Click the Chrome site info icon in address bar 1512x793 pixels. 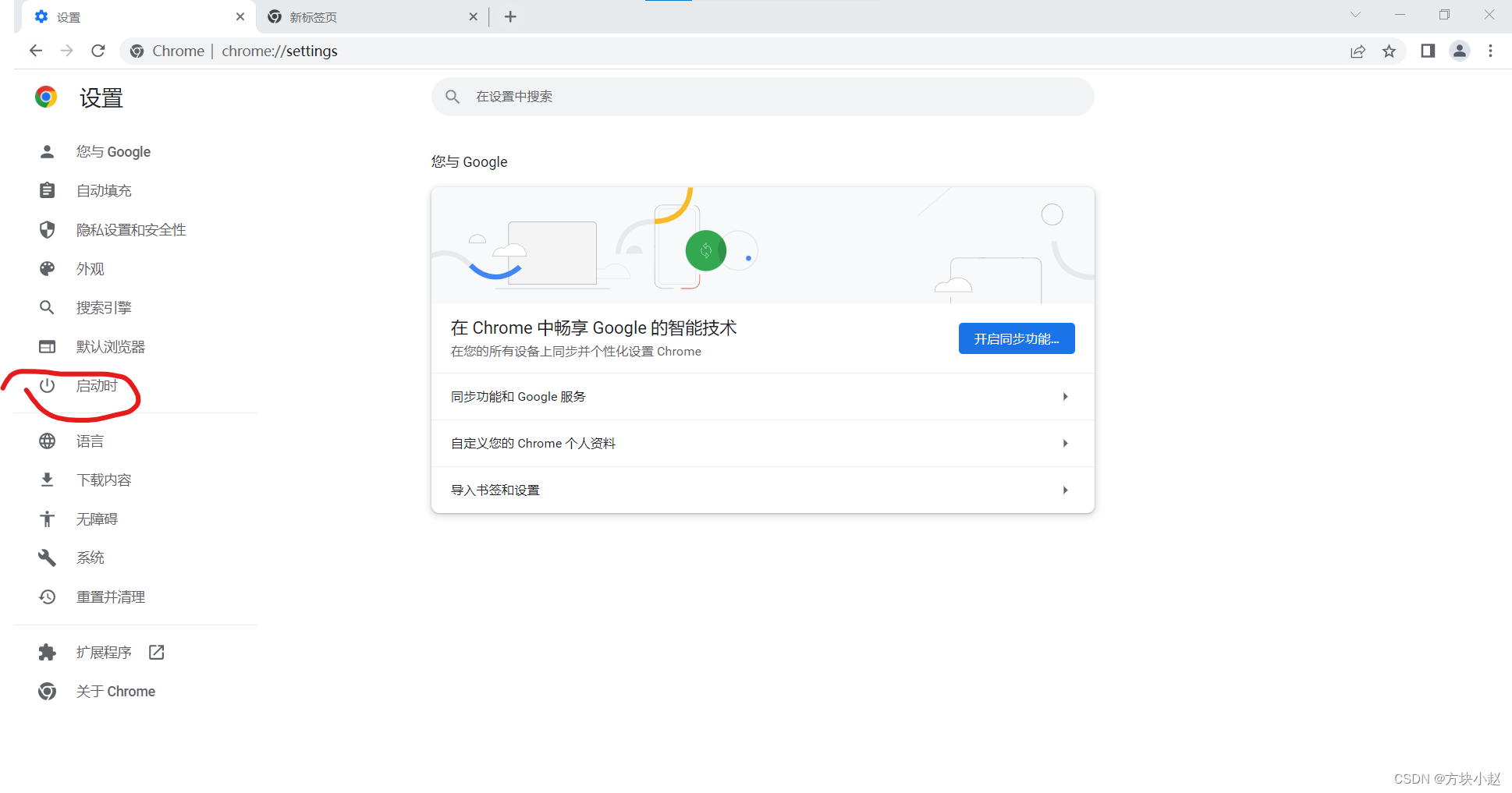tap(137, 51)
